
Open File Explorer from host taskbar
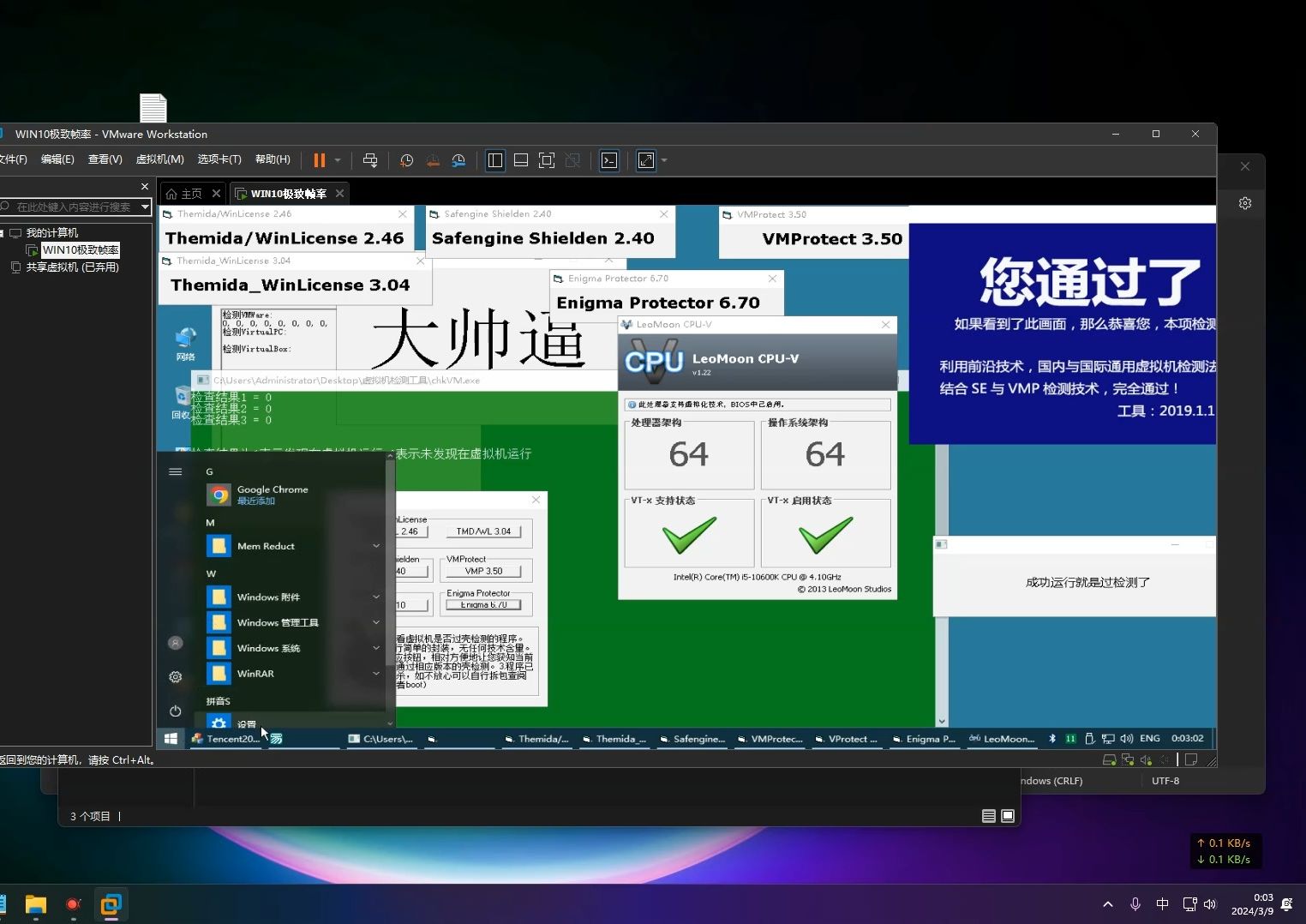point(35,904)
